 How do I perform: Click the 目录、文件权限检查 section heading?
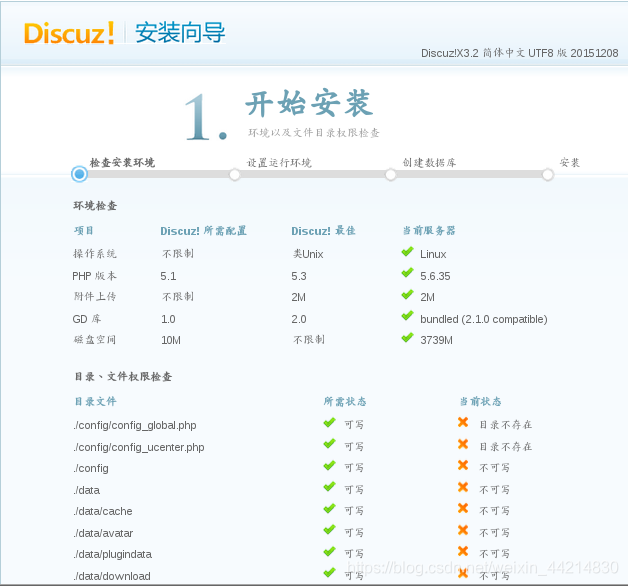pos(123,377)
